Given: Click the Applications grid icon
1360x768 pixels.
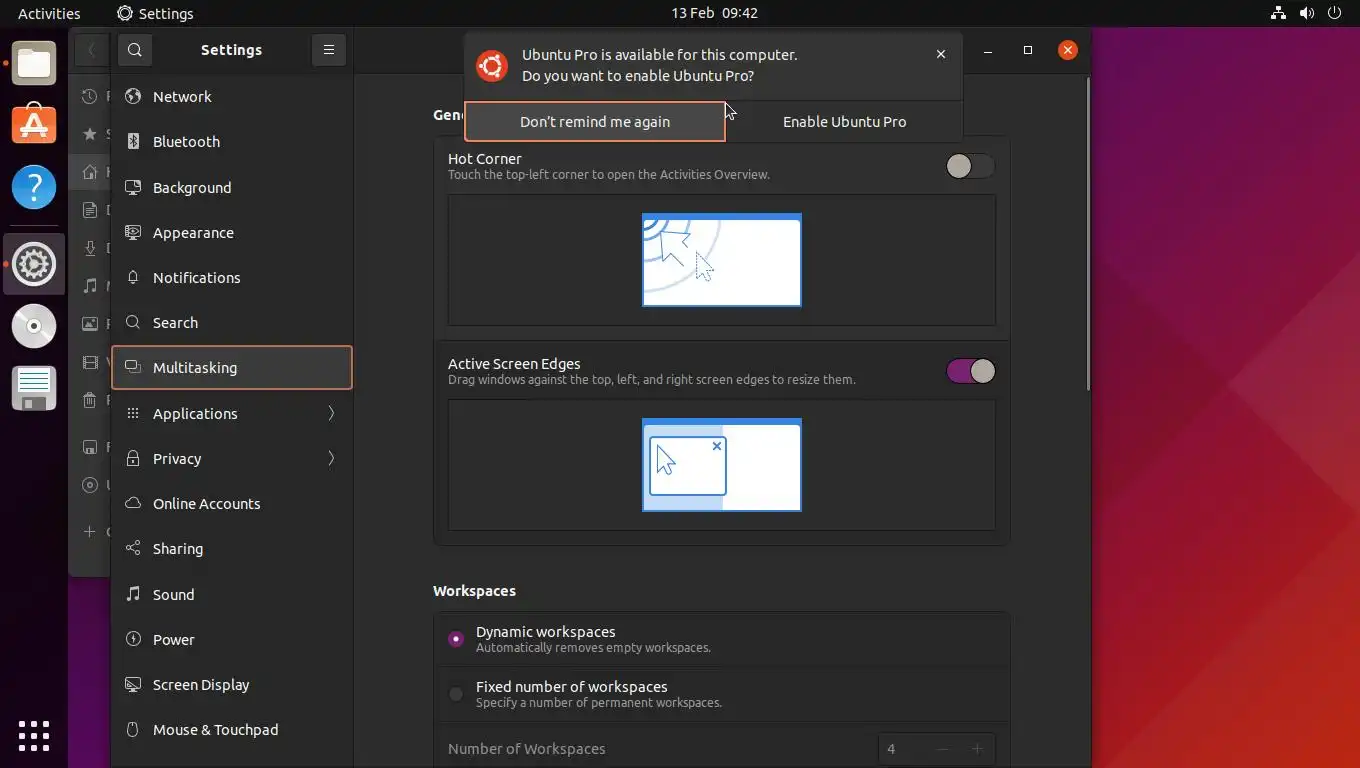Looking at the screenshot, I should point(132,413).
